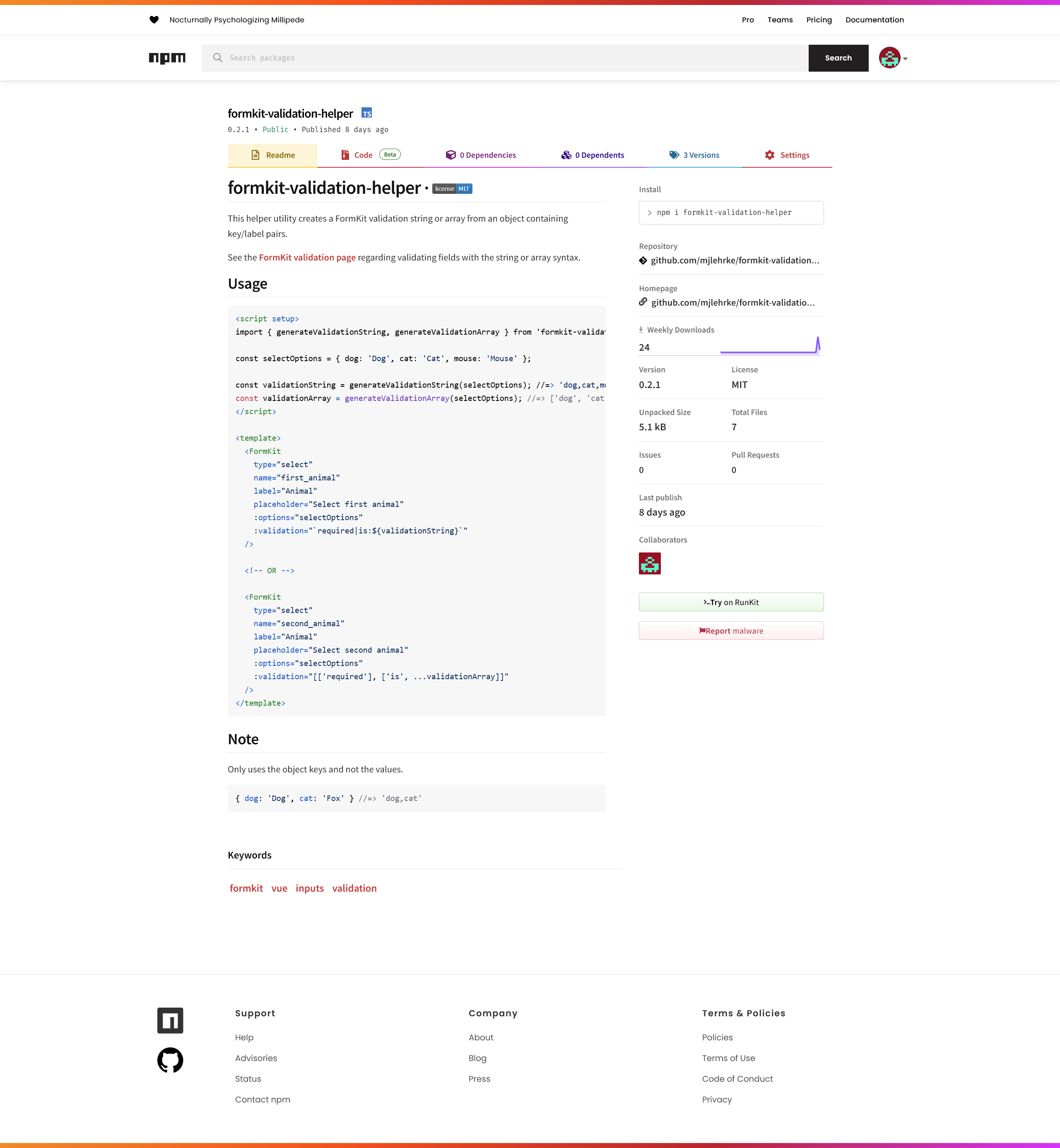Click the Search packages input field
1060x1148 pixels.
pyautogui.click(x=505, y=58)
